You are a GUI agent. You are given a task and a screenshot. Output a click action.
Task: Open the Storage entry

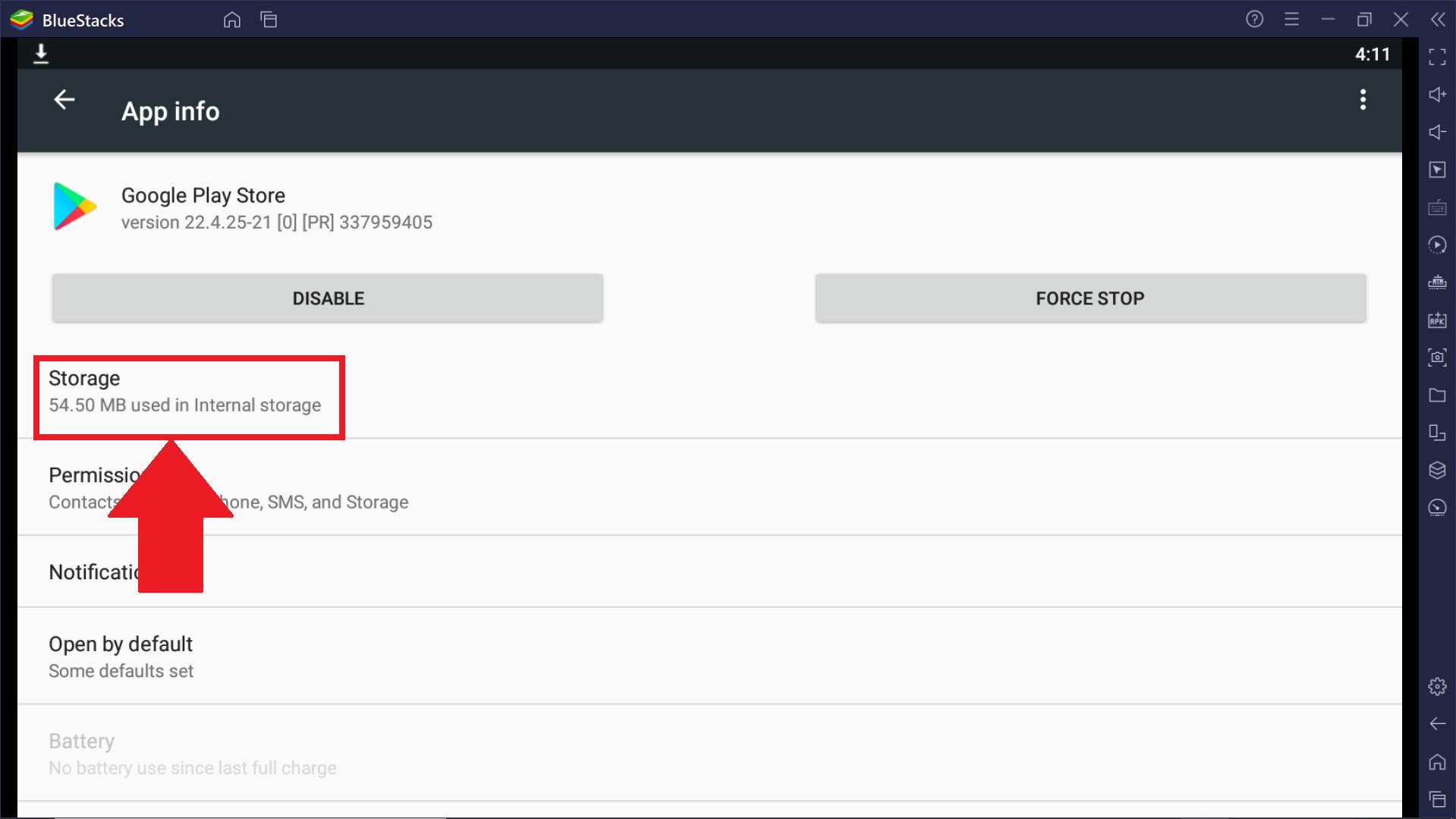pyautogui.click(x=185, y=391)
